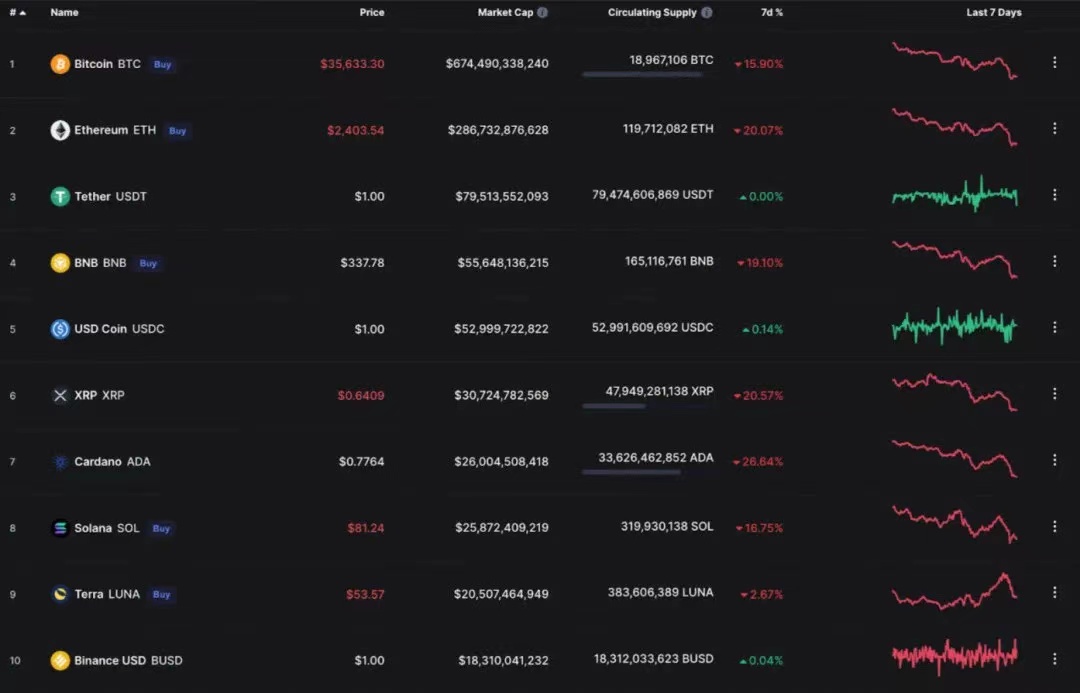Viewport: 1080px width, 693px height.
Task: Click the Solana coin logo icon
Action: tap(60, 528)
